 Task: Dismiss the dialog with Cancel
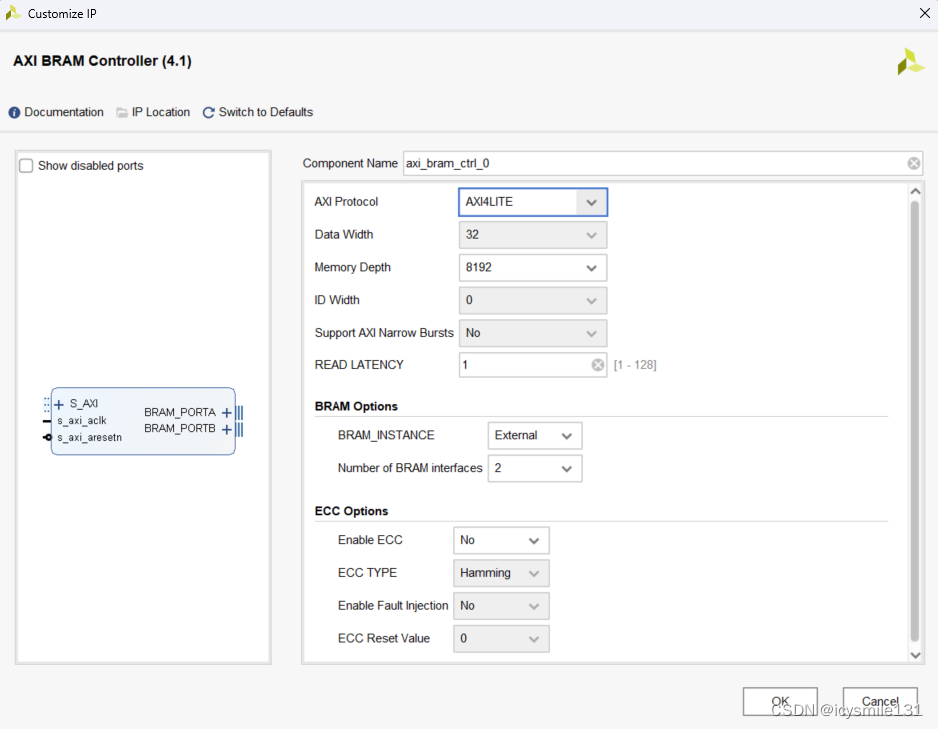(x=880, y=701)
